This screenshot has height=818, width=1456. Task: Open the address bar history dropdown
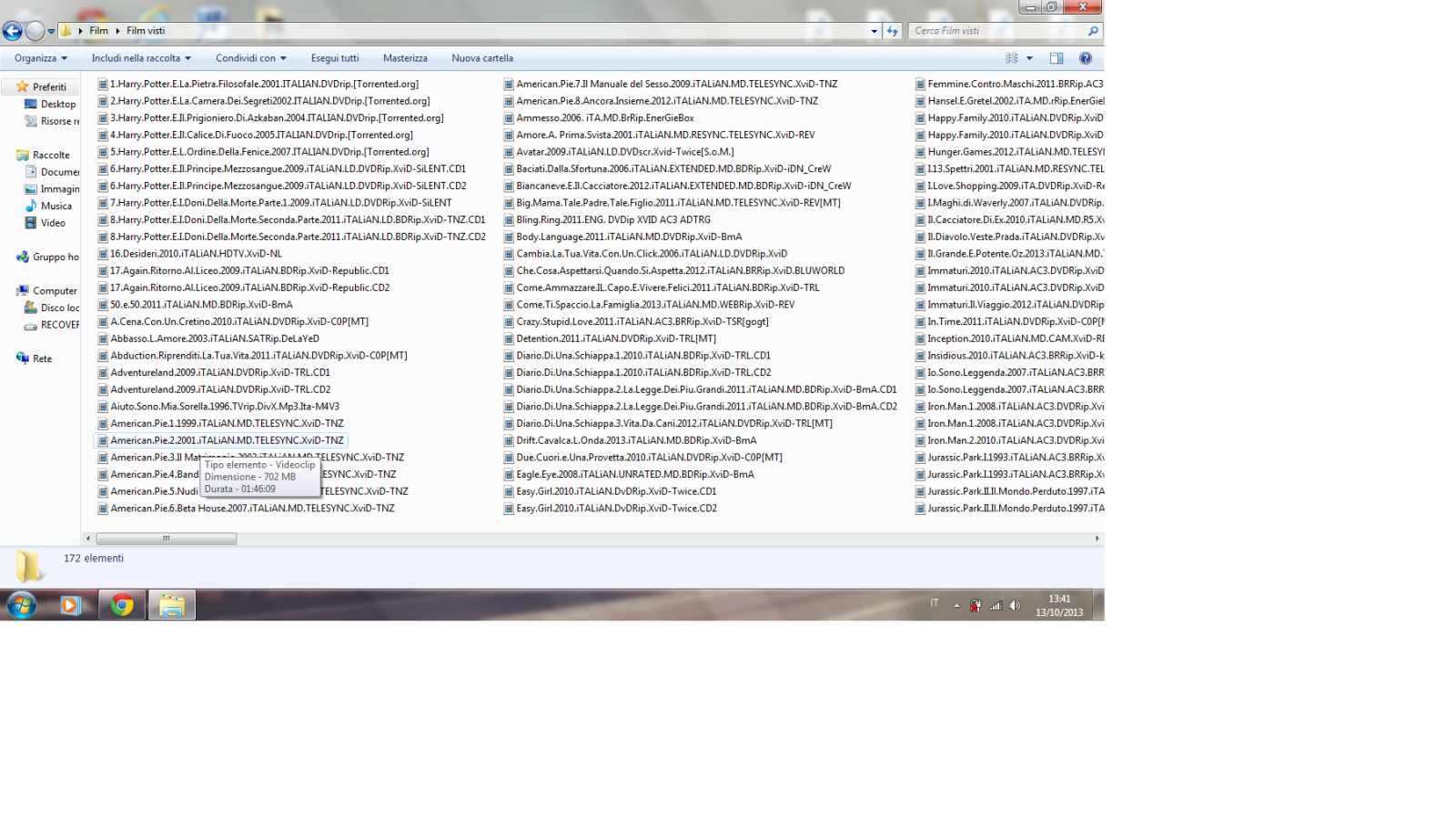tap(874, 31)
